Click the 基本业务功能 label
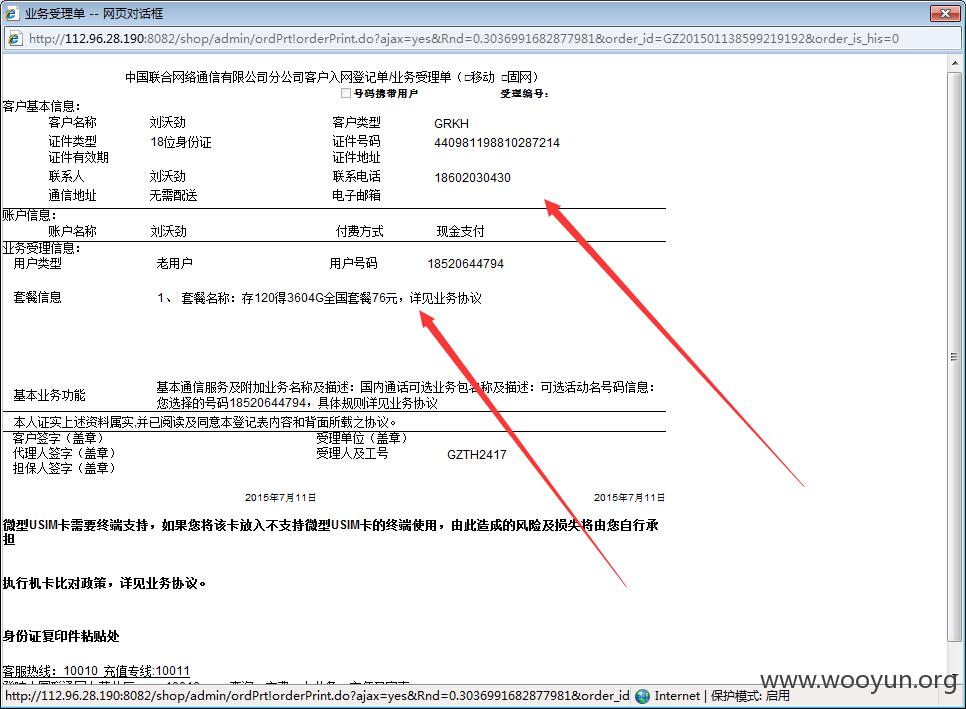The height and width of the screenshot is (709, 966). 49,395
